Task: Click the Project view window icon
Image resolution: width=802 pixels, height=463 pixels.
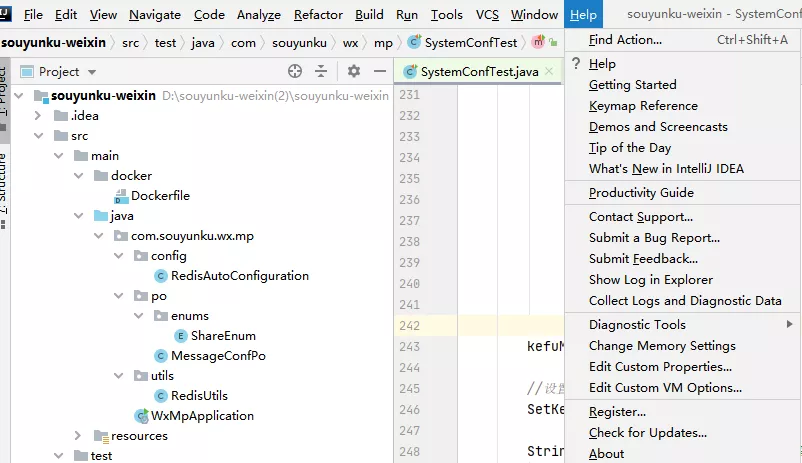Action: click(x=27, y=72)
